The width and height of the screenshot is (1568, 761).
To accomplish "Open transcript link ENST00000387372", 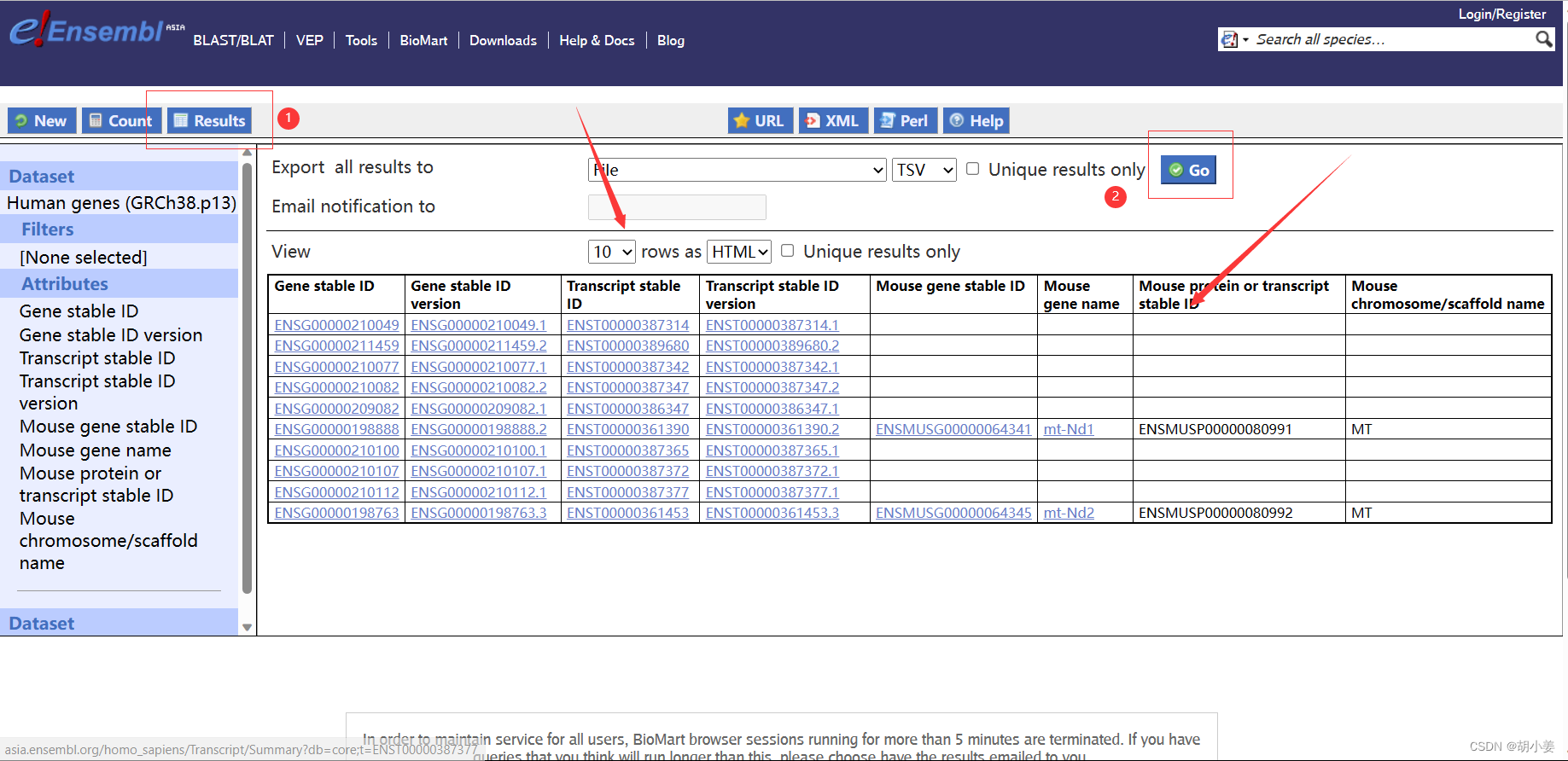I will [x=627, y=471].
